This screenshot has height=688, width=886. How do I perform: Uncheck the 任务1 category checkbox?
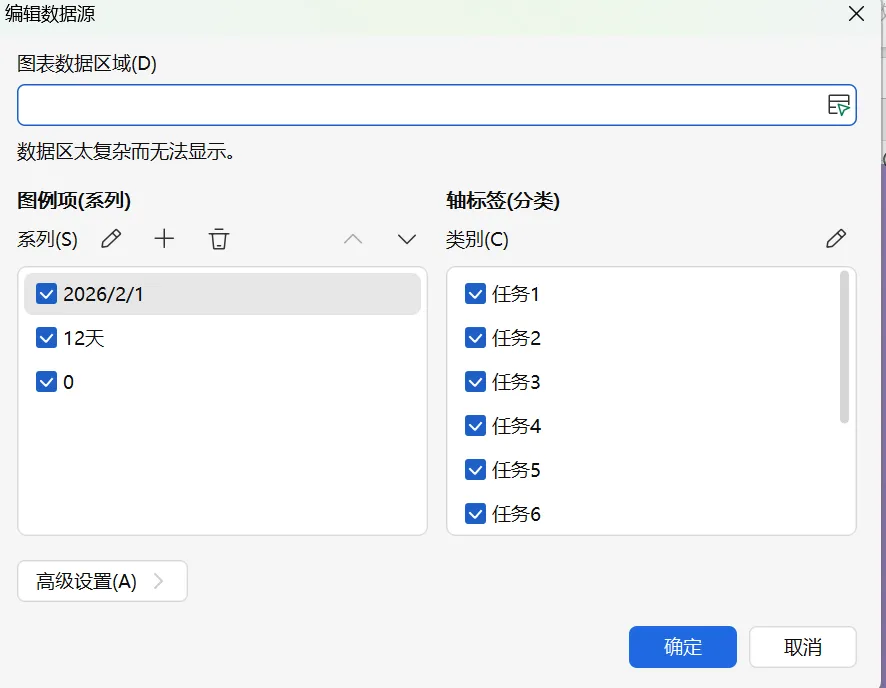point(476,294)
